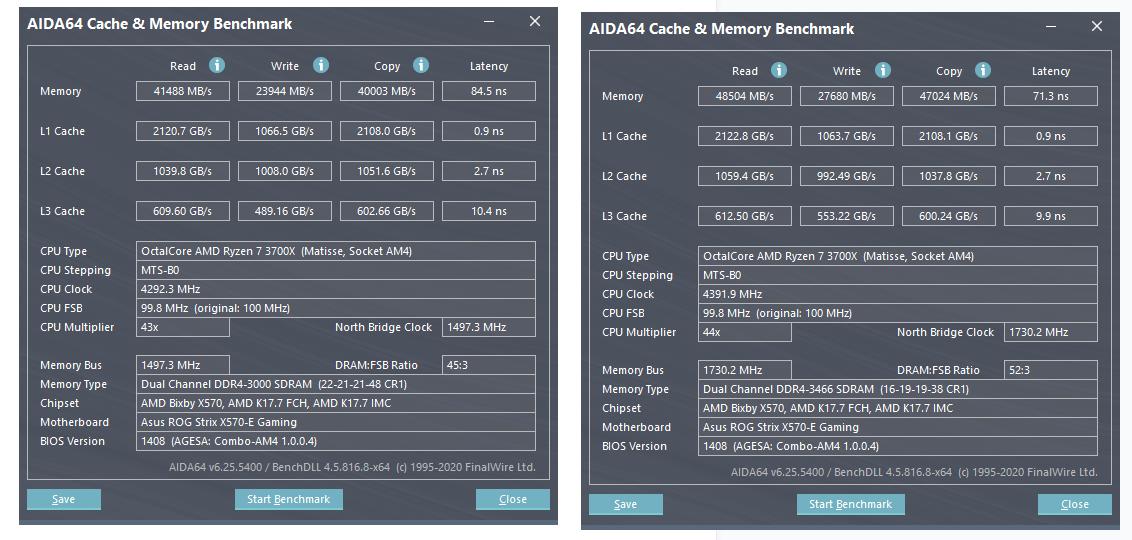Click Dual Channel DDR4-3000 SDRAM memory type

(336, 384)
